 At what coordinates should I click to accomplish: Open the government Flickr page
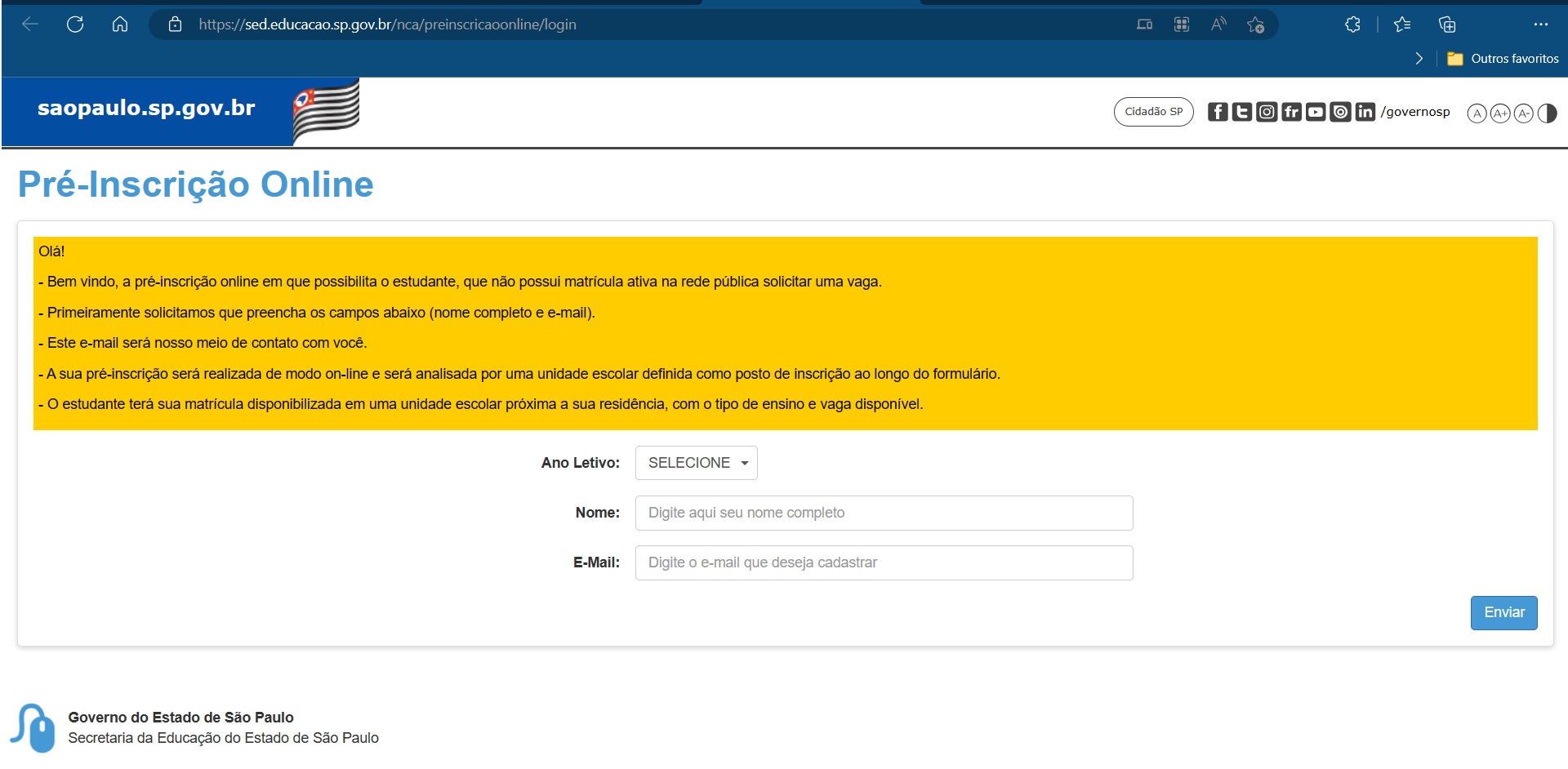pyautogui.click(x=1291, y=112)
